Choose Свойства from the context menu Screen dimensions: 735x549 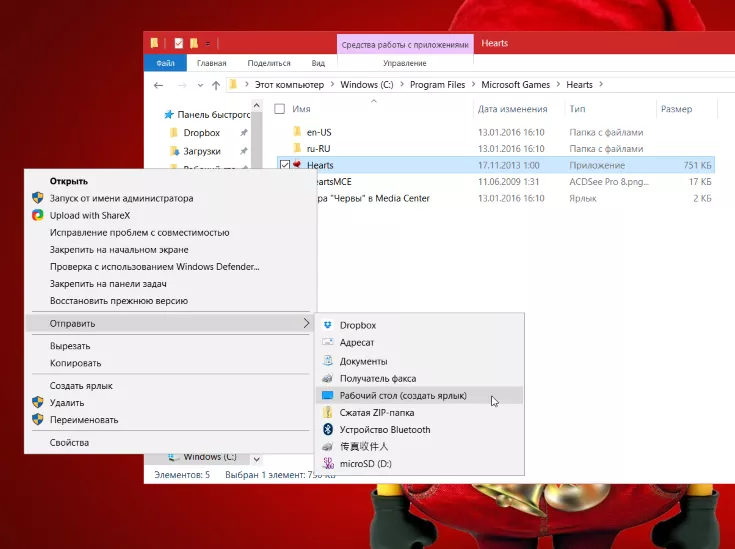70,442
